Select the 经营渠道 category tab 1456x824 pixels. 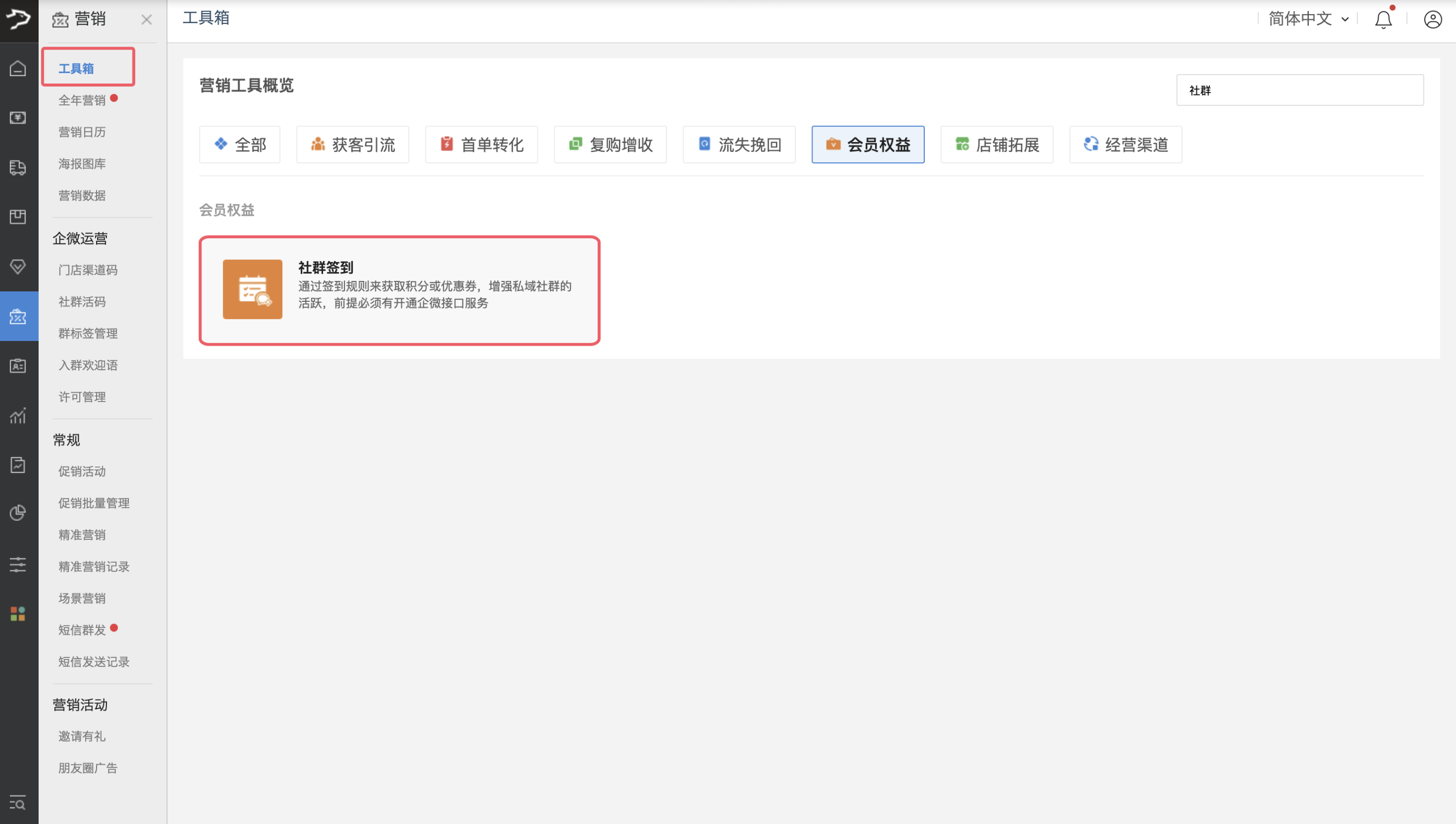[x=1125, y=145]
